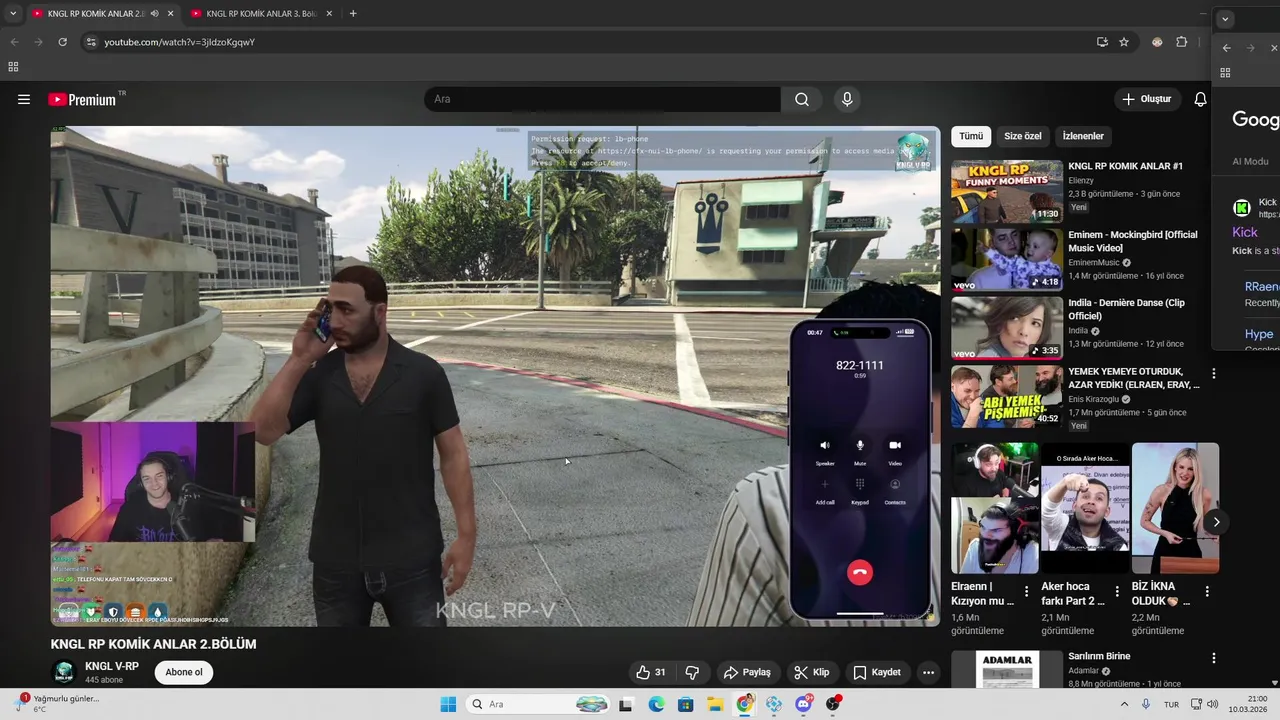Open options for Aker hoca Shorts item
Screen dimensions: 1280x720
click(1117, 591)
